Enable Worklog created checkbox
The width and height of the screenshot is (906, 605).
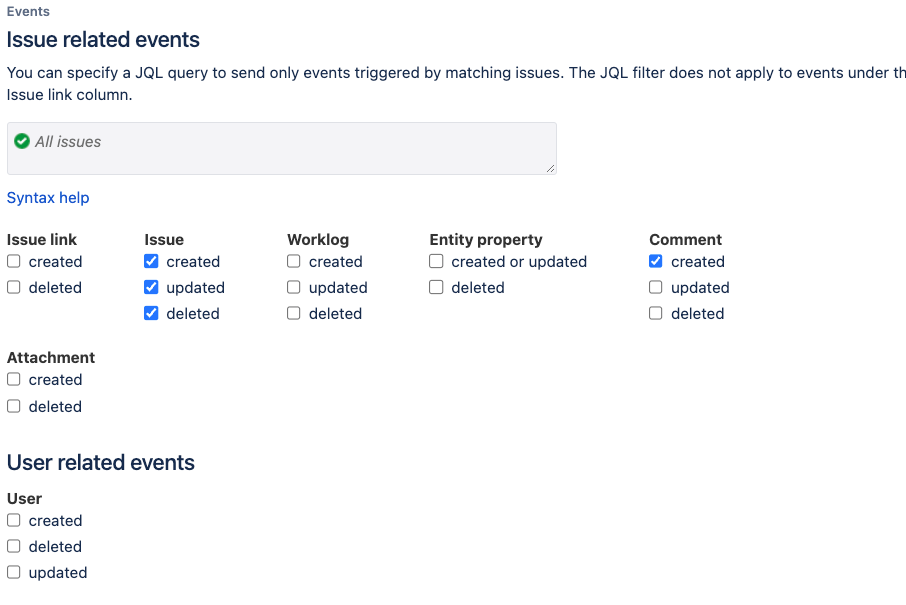[x=294, y=261]
